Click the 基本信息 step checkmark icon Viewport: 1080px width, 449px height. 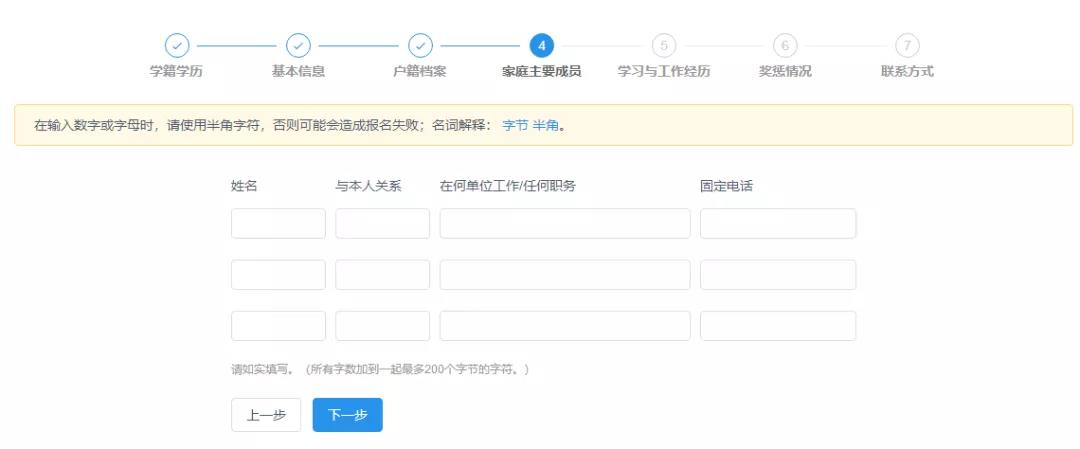coord(298,46)
